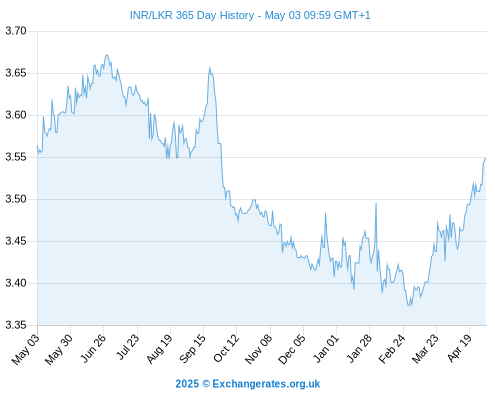
Task: Click the Sep 15 date label
Action: [192, 348]
